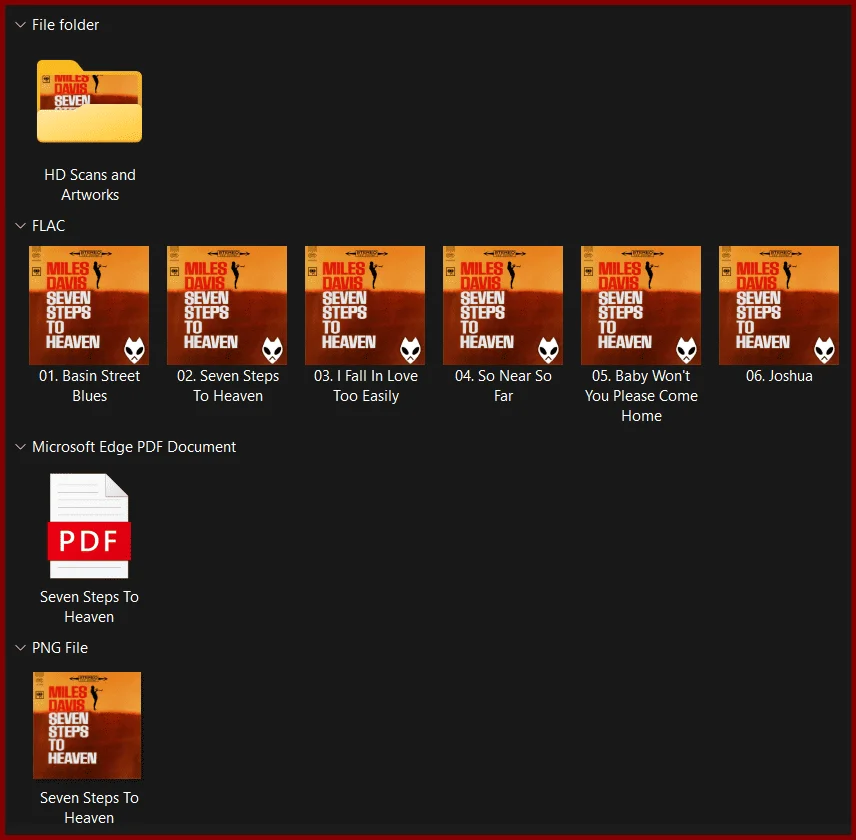Click the PNG's Seven Steps To Heaven file name
This screenshot has height=840, width=856.
[89, 807]
